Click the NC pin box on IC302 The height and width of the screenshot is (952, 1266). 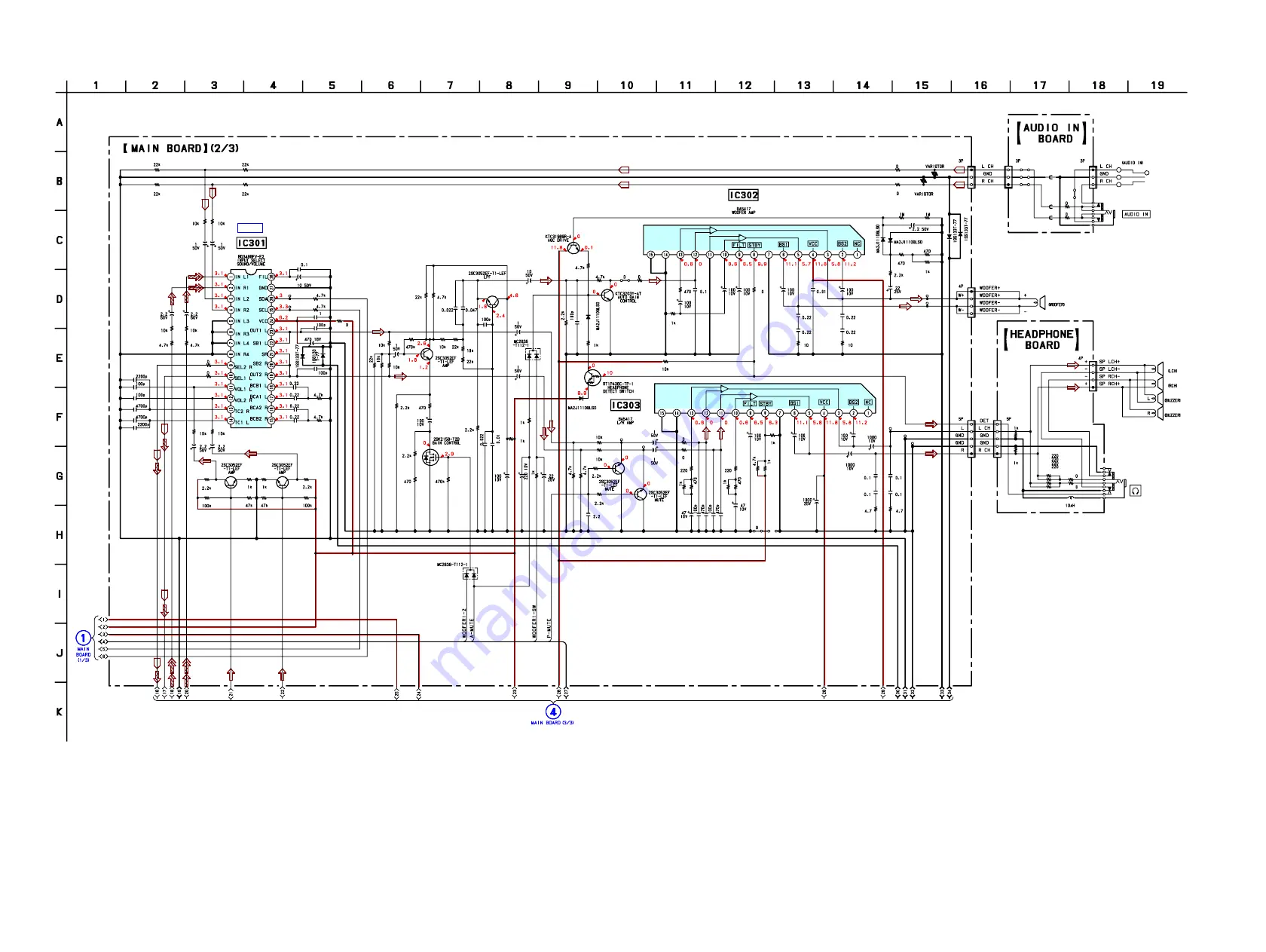857,243
